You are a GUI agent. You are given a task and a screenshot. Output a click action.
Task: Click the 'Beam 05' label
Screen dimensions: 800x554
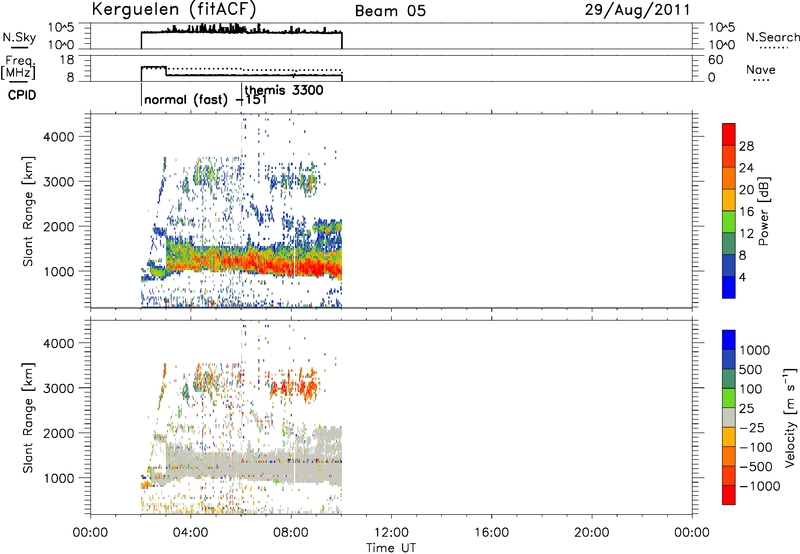(x=390, y=11)
